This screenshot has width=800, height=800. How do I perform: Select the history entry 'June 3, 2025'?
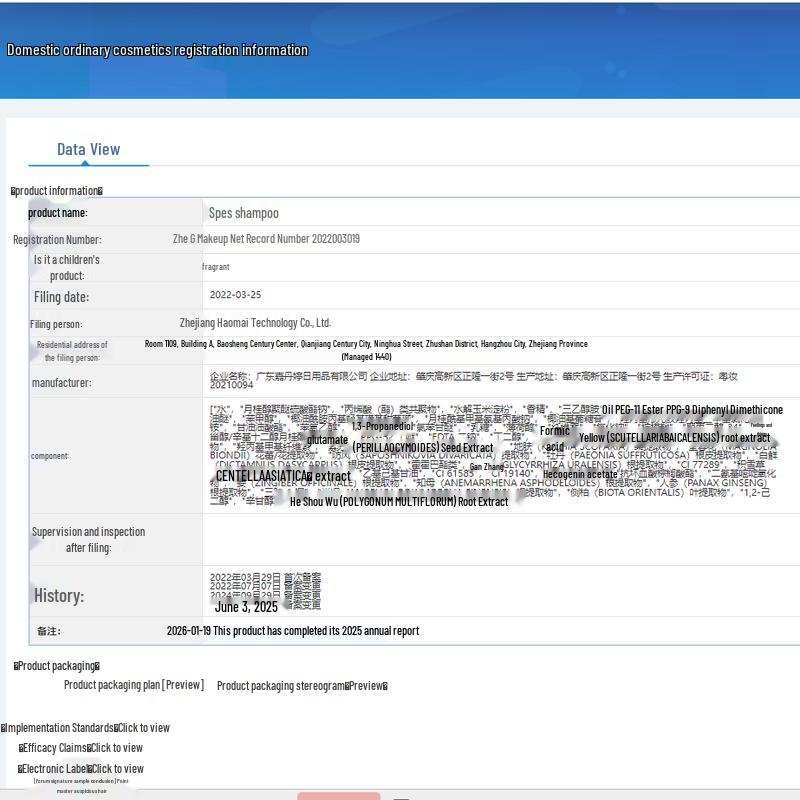(246, 607)
